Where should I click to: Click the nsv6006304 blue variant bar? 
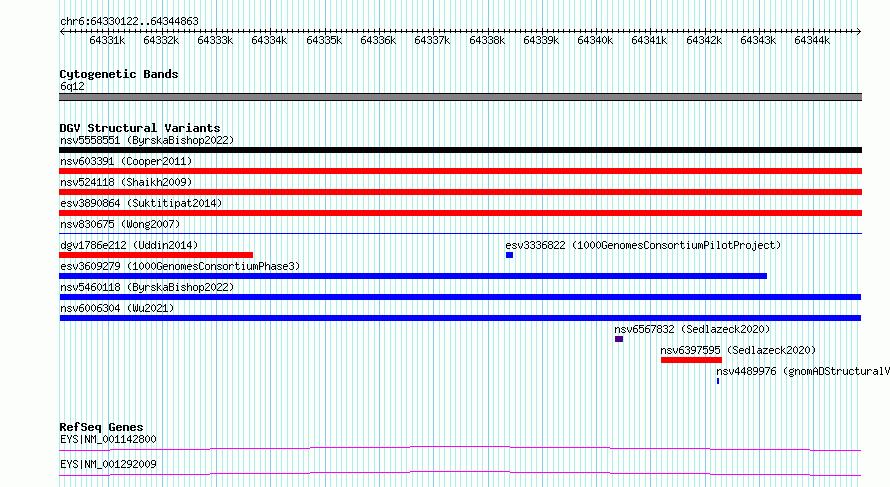460,318
